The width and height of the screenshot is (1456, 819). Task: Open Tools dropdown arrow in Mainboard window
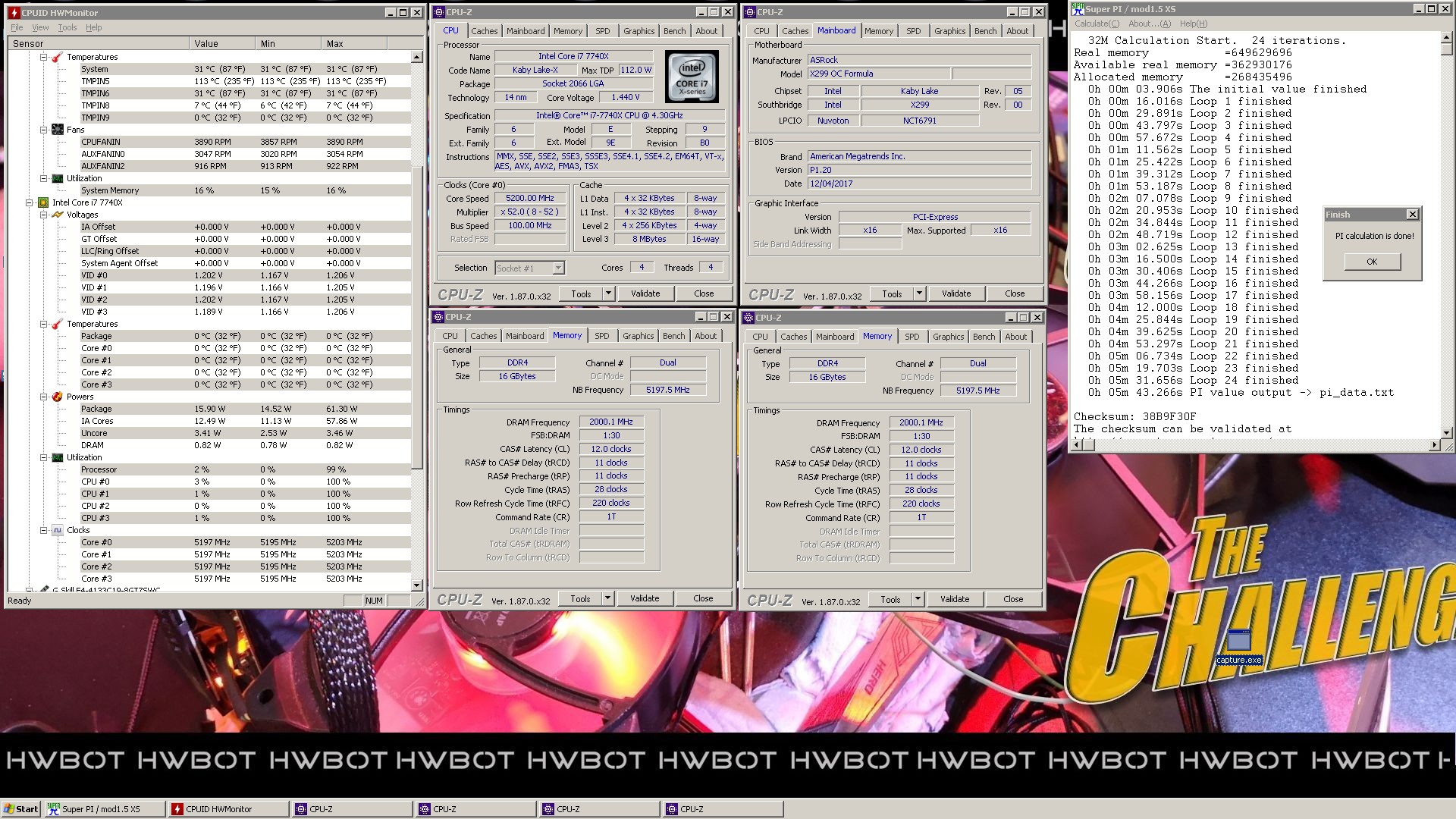coord(918,293)
